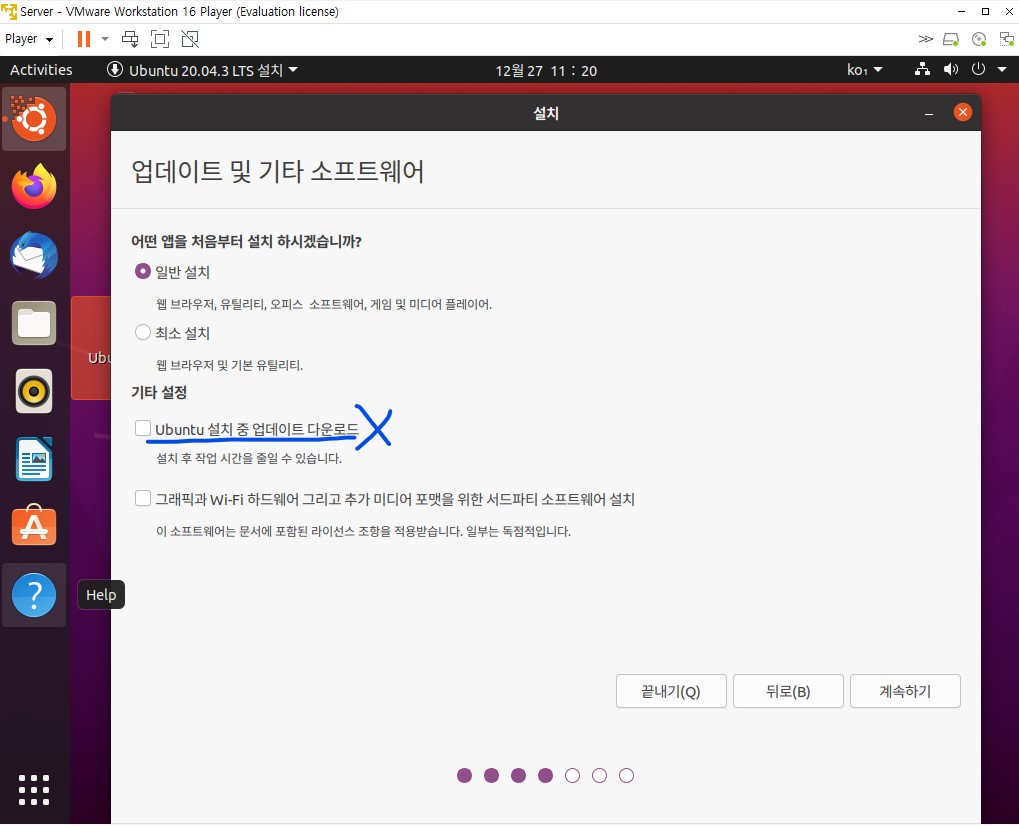Open LibreOffice Writer from the dock
The width and height of the screenshot is (1019, 827).
click(34, 459)
